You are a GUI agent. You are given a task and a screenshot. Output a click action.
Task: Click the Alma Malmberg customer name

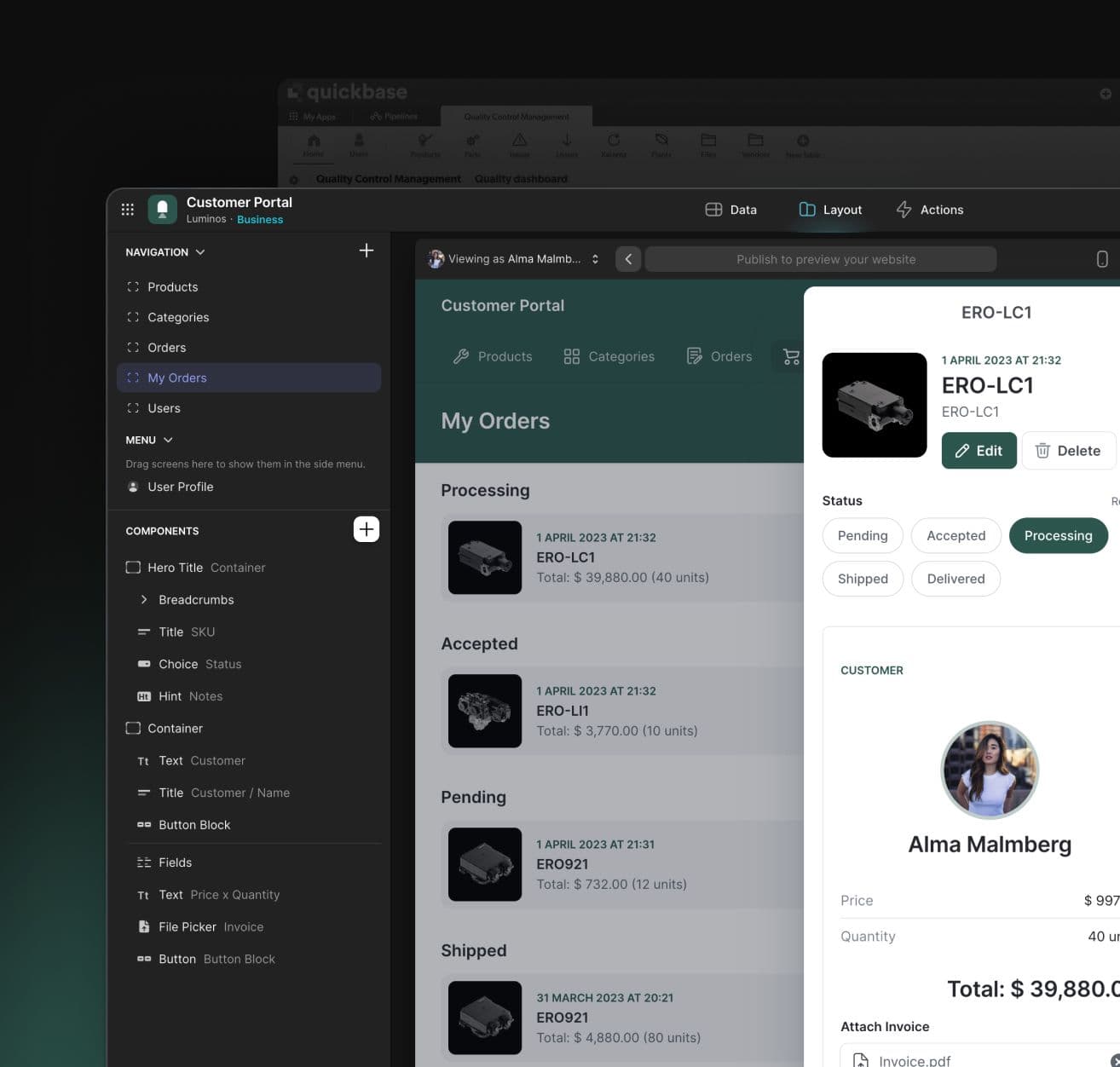coord(990,845)
